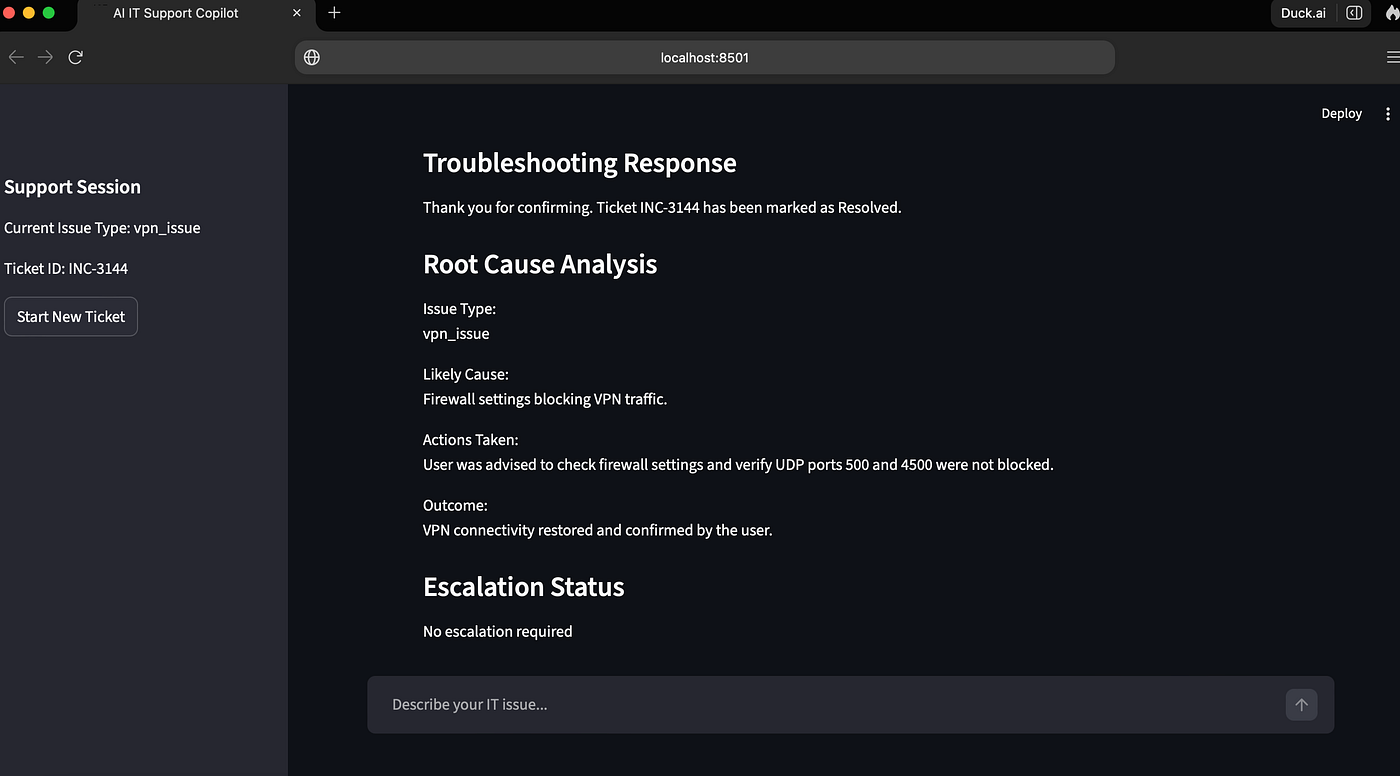Open a new tab with the plus icon
This screenshot has height=776, width=1400.
[334, 13]
